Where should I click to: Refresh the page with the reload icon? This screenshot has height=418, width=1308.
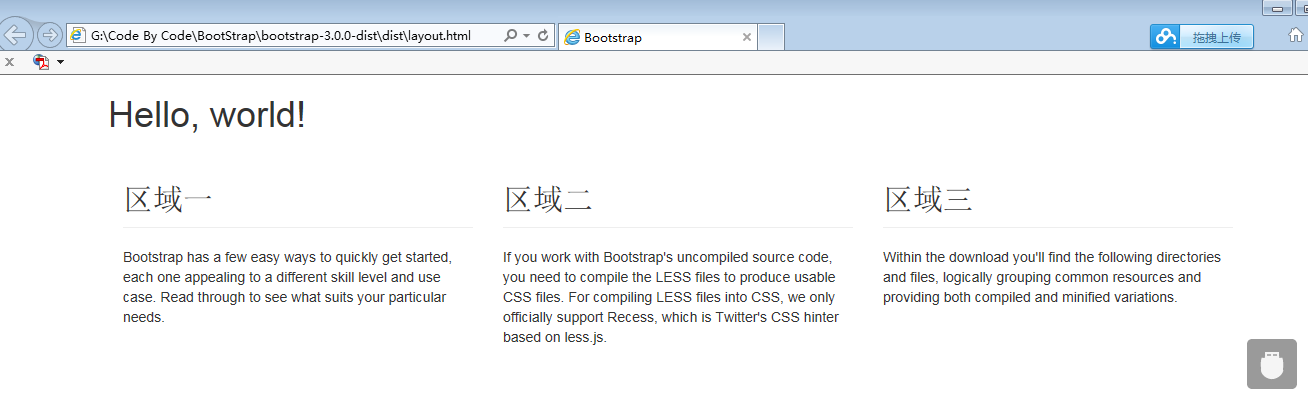pos(543,36)
